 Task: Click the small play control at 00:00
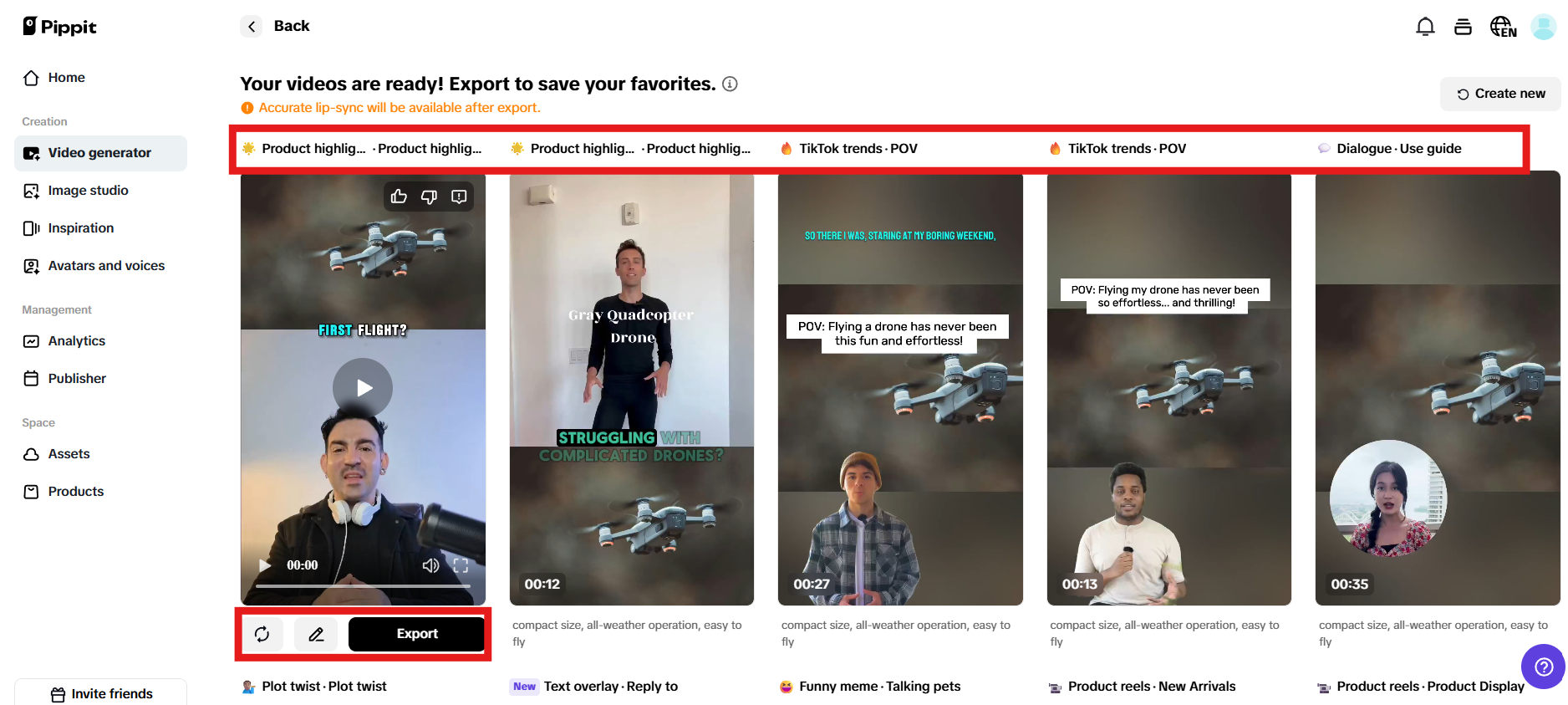point(265,565)
